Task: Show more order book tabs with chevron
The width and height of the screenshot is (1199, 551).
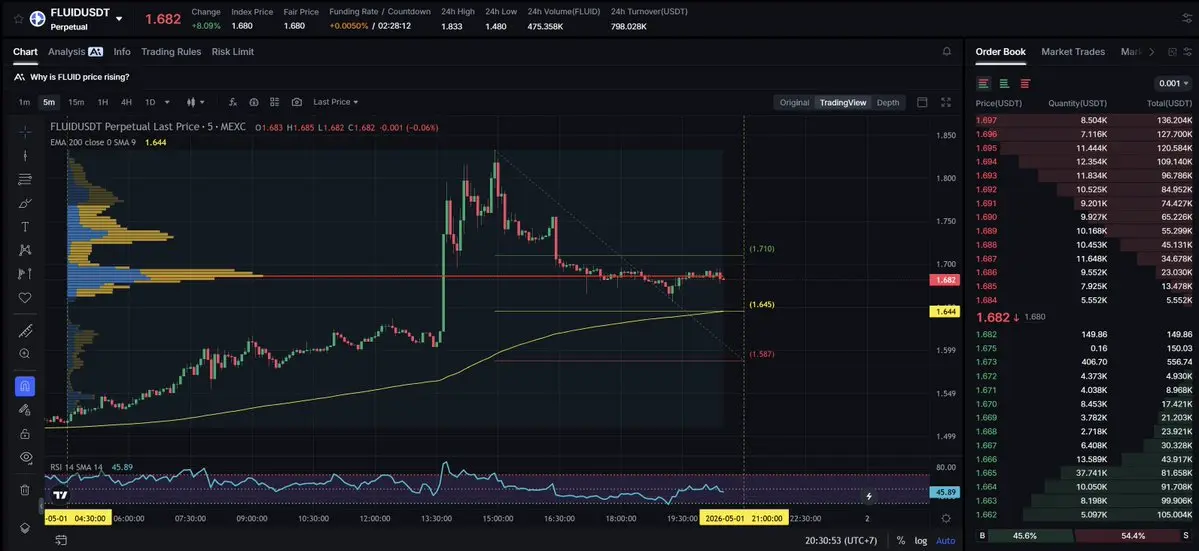Action: [1152, 52]
